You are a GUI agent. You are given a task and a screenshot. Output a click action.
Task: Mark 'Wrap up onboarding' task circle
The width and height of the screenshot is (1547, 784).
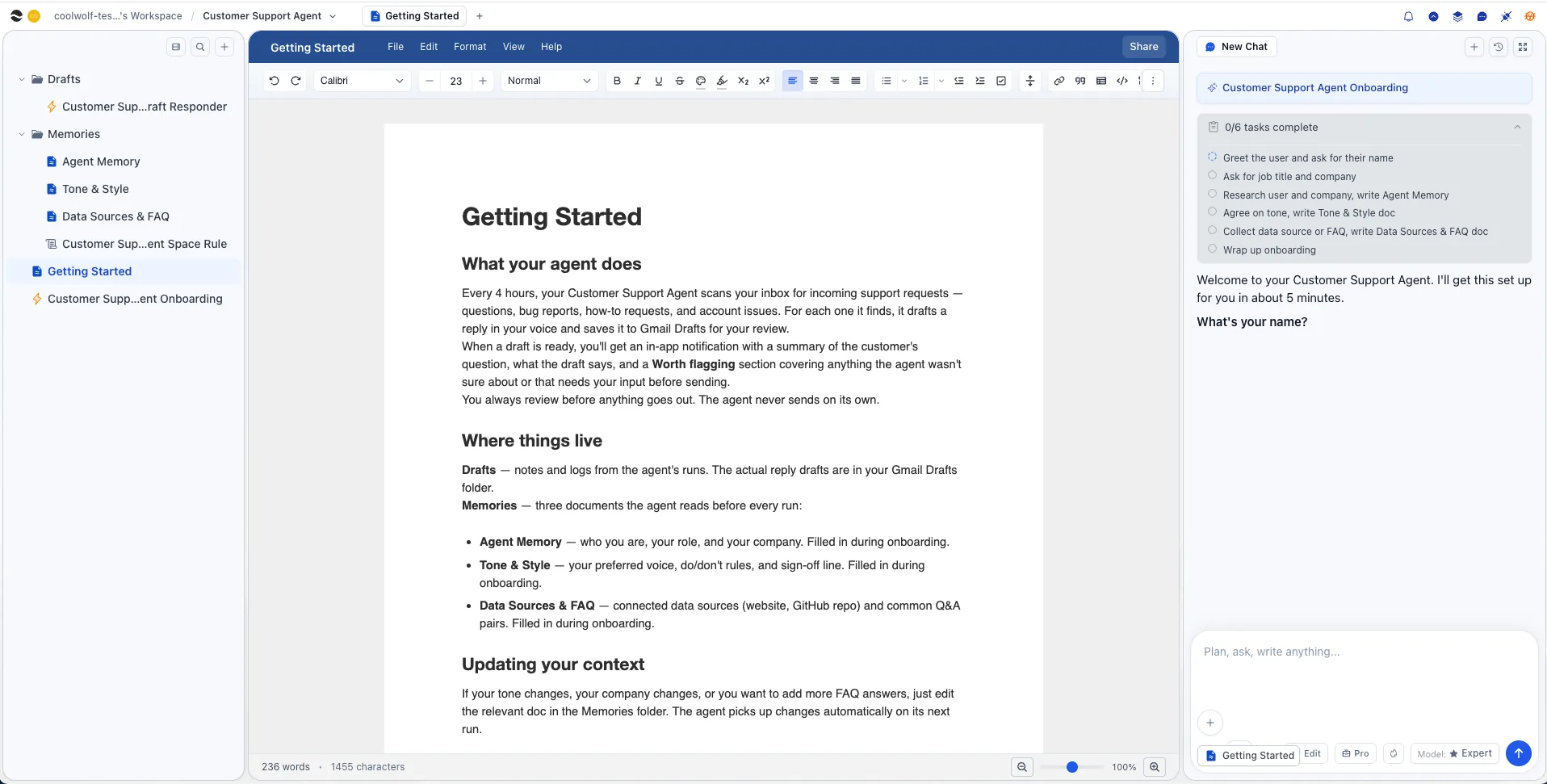(1212, 249)
